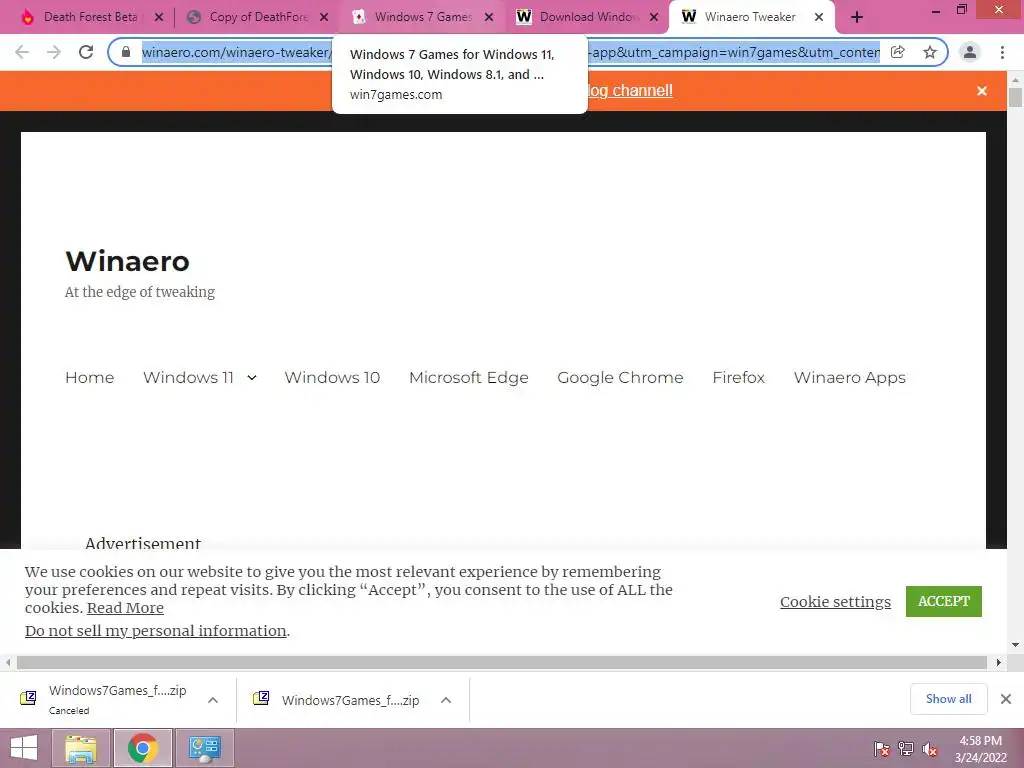This screenshot has width=1024, height=768.
Task: Close the downloads bar
Action: pos(1006,699)
